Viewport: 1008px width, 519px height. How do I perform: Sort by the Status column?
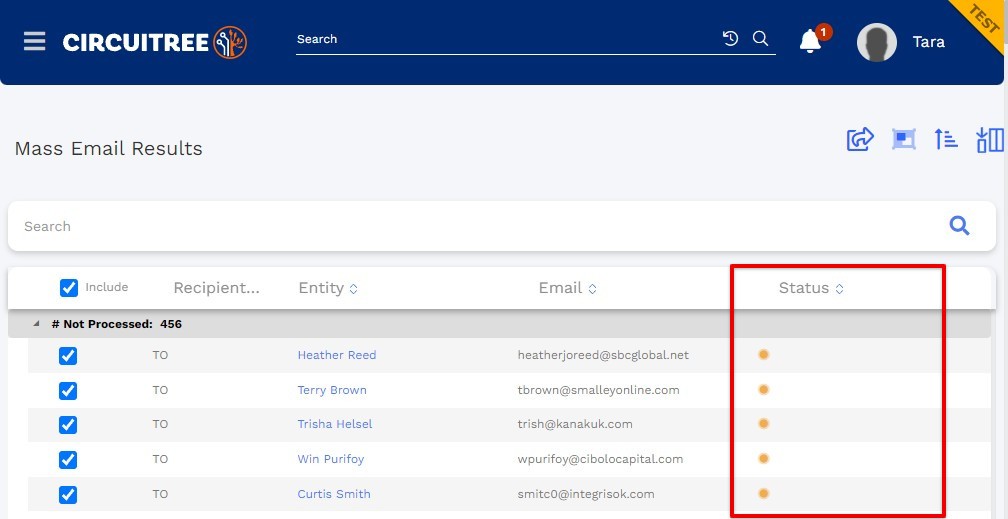[811, 288]
